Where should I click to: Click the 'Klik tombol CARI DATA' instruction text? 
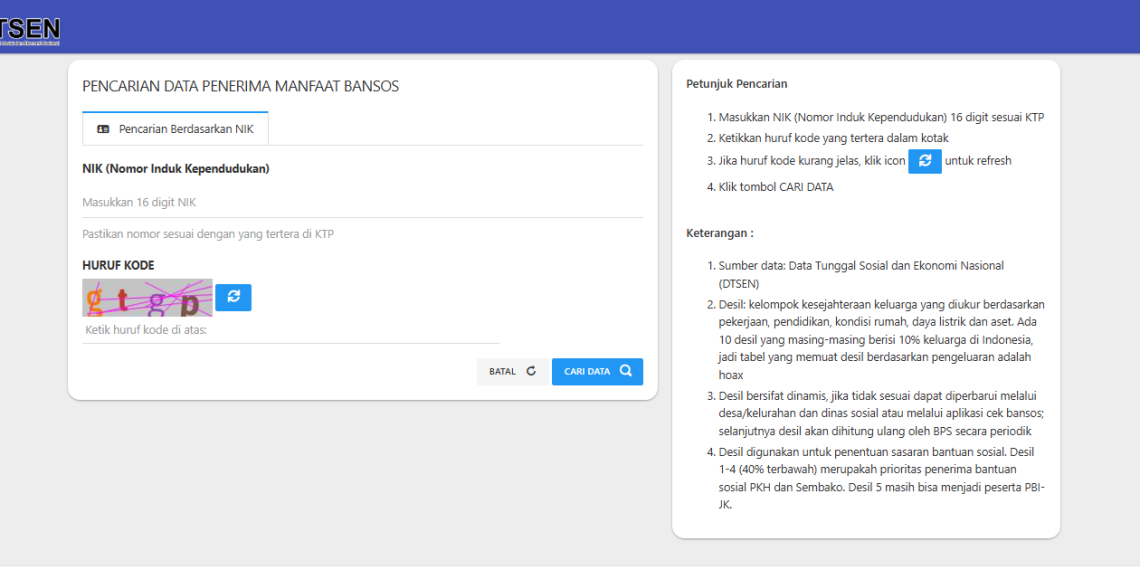pyautogui.click(x=775, y=187)
